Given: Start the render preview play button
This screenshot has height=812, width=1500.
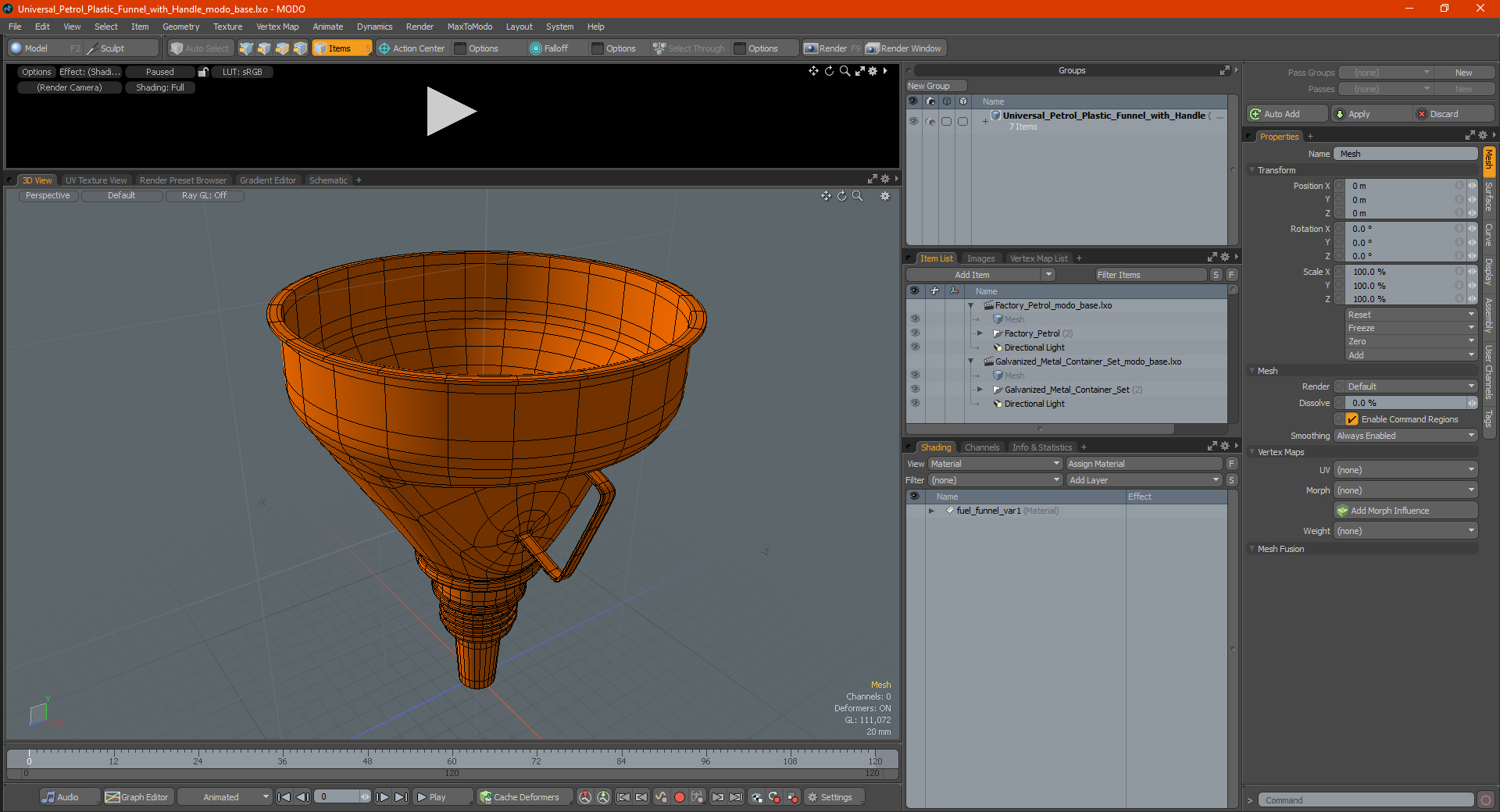Looking at the screenshot, I should 451,112.
